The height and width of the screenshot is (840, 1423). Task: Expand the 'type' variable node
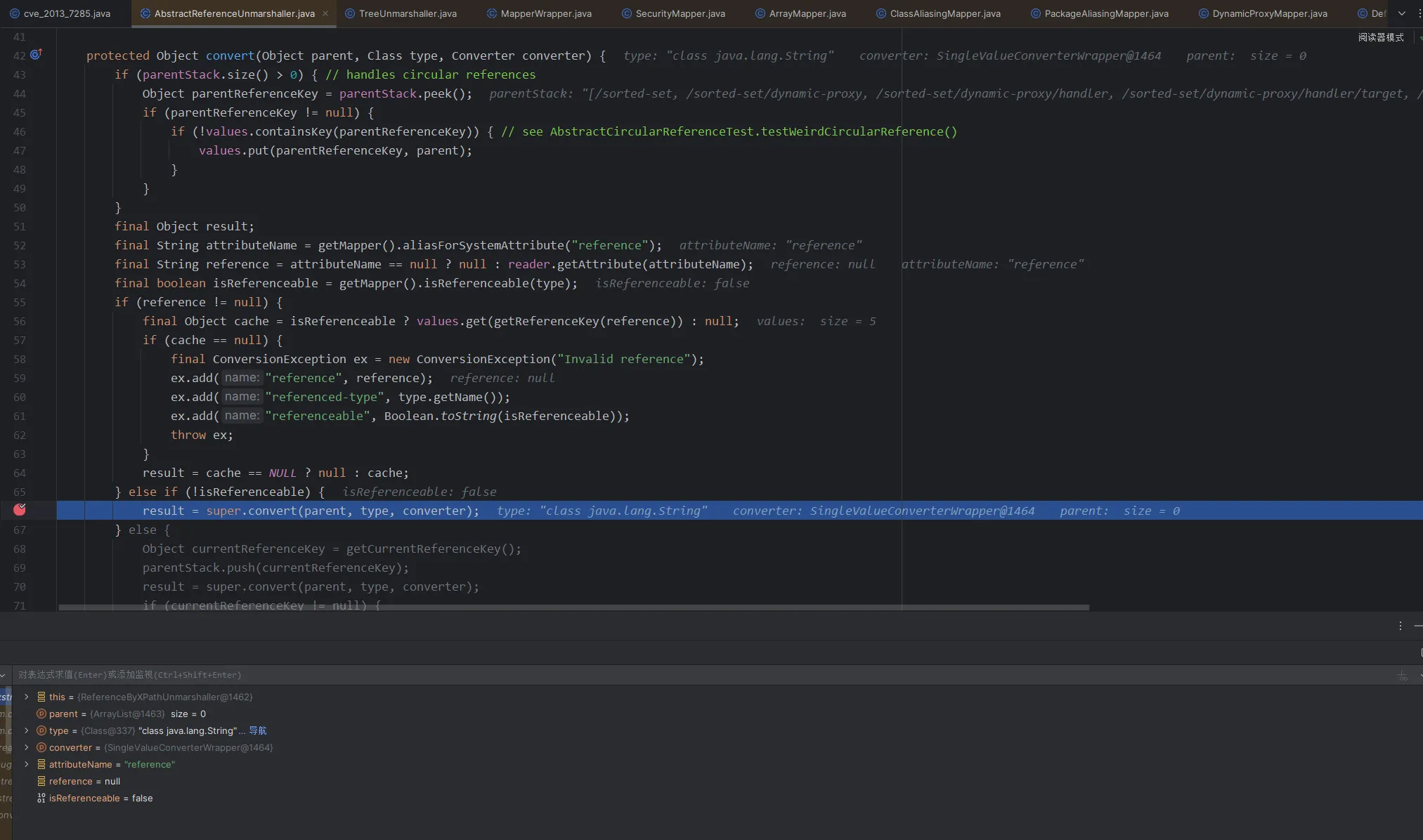coord(26,730)
